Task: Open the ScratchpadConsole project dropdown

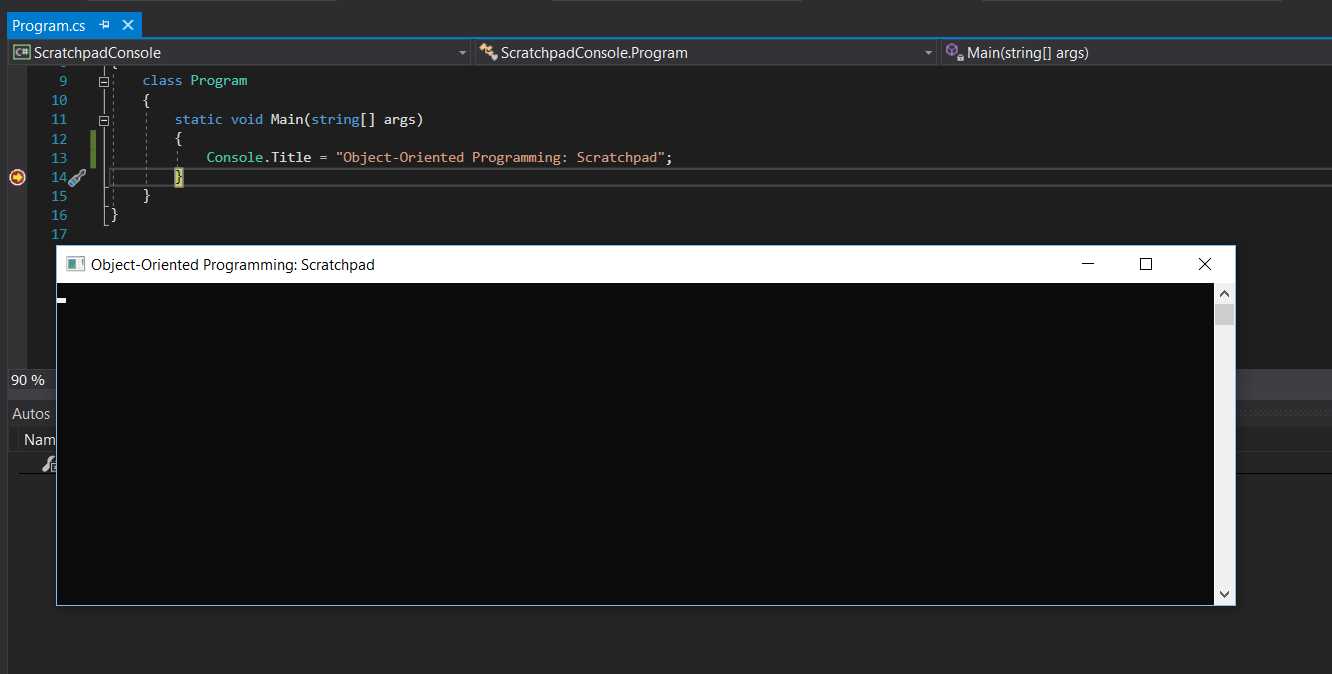Action: (462, 53)
